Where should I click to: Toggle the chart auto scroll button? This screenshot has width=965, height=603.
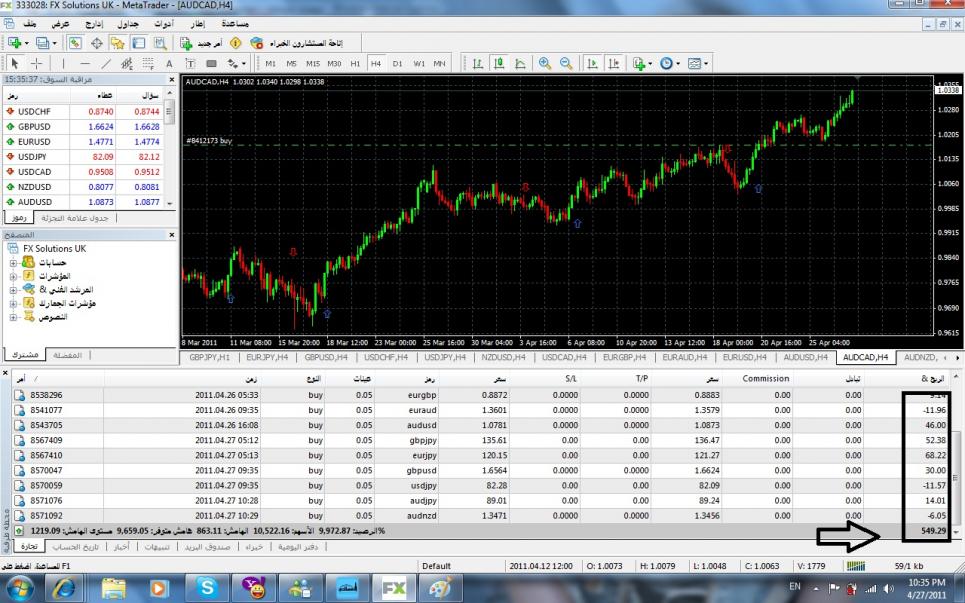pyautogui.click(x=592, y=63)
